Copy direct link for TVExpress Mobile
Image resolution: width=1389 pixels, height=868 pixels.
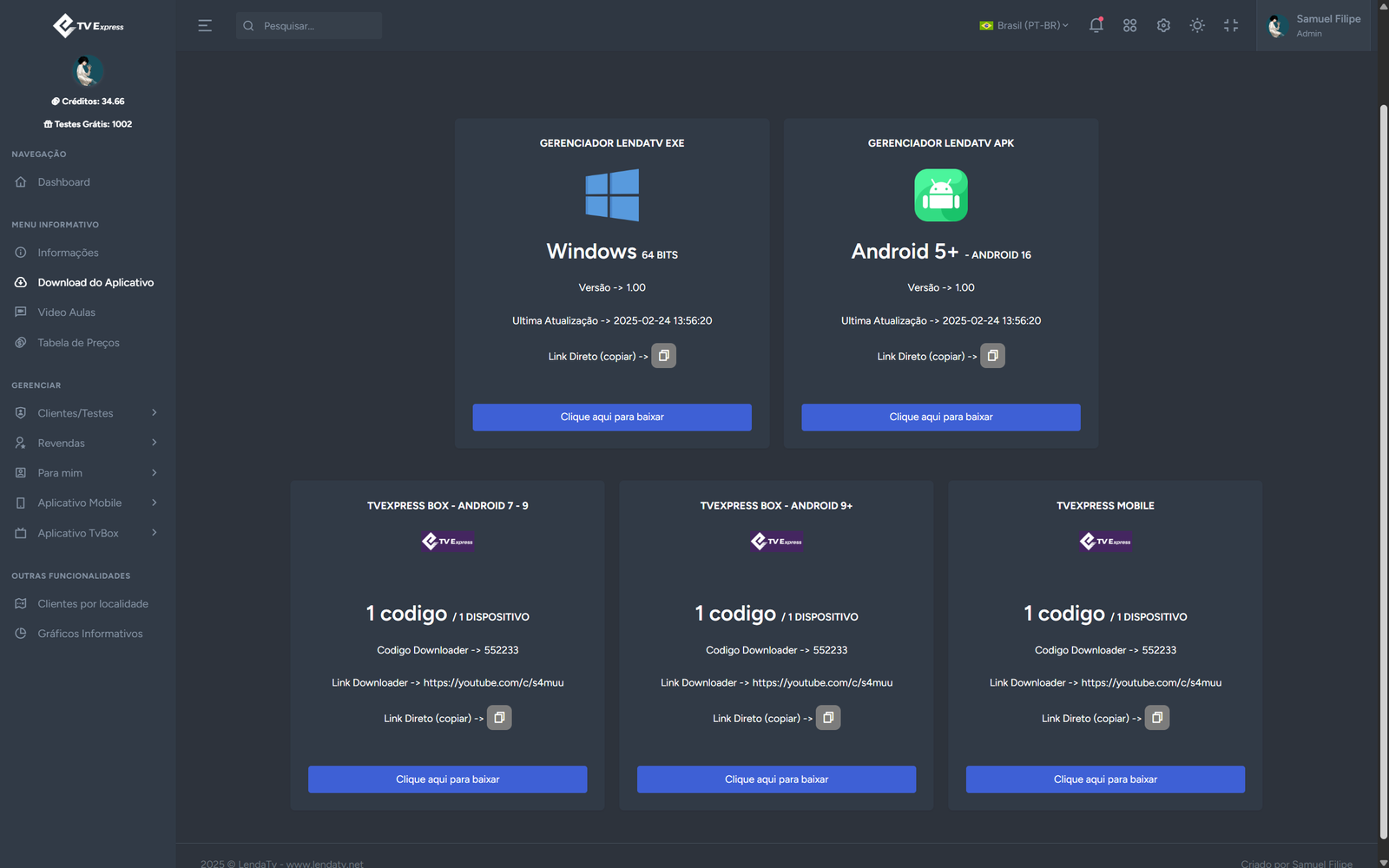tap(1157, 718)
